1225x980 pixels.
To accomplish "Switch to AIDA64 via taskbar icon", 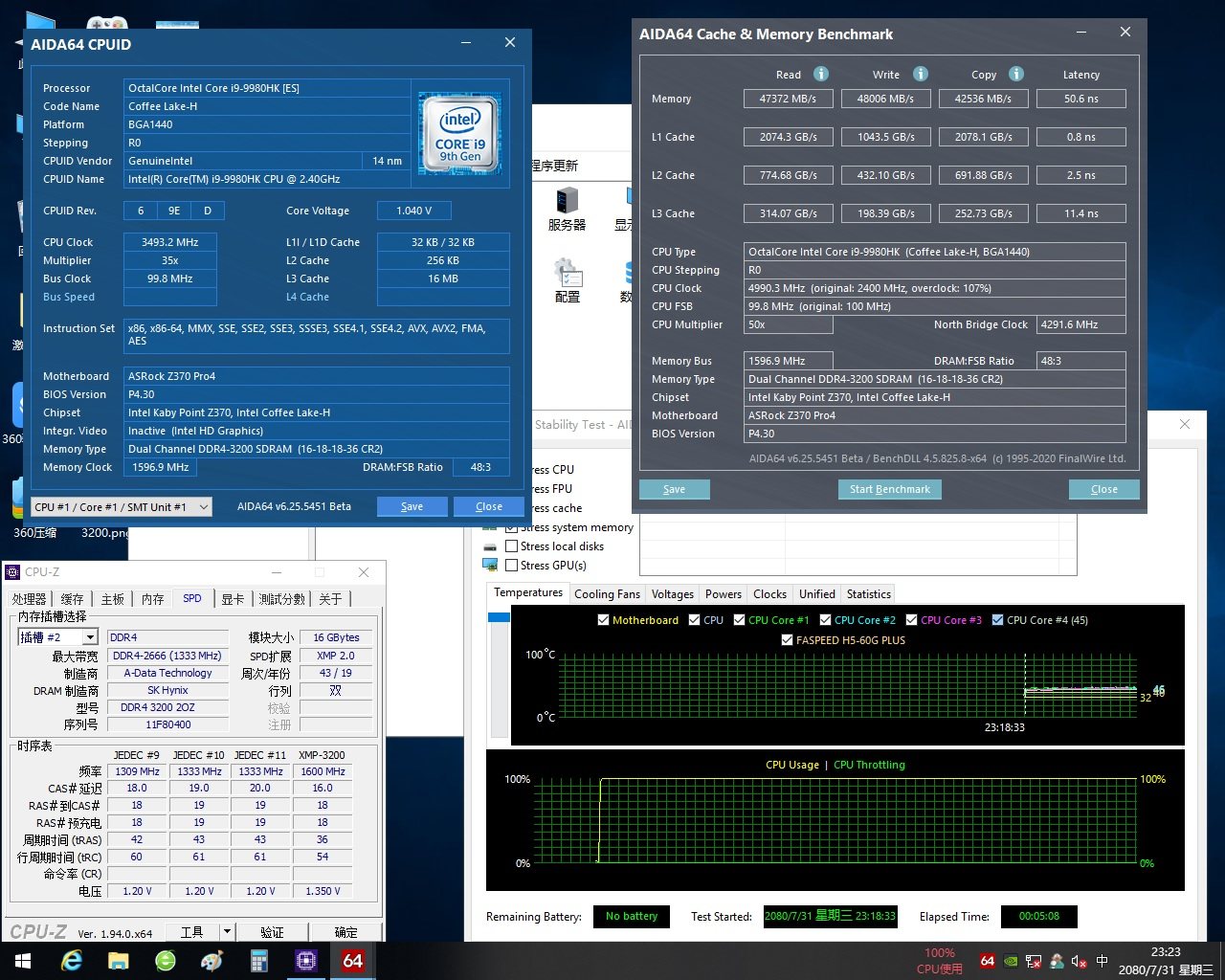I will click(353, 961).
